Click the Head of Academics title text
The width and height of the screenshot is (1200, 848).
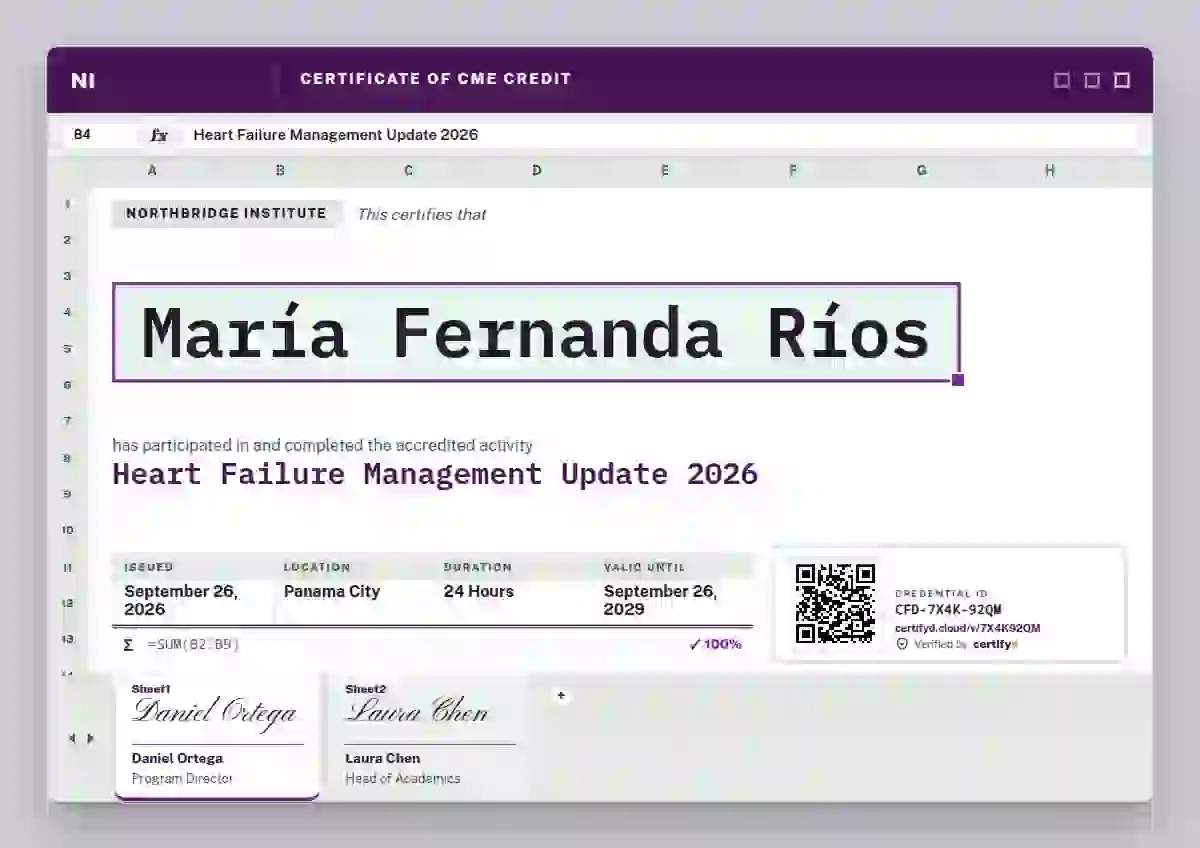click(x=403, y=778)
